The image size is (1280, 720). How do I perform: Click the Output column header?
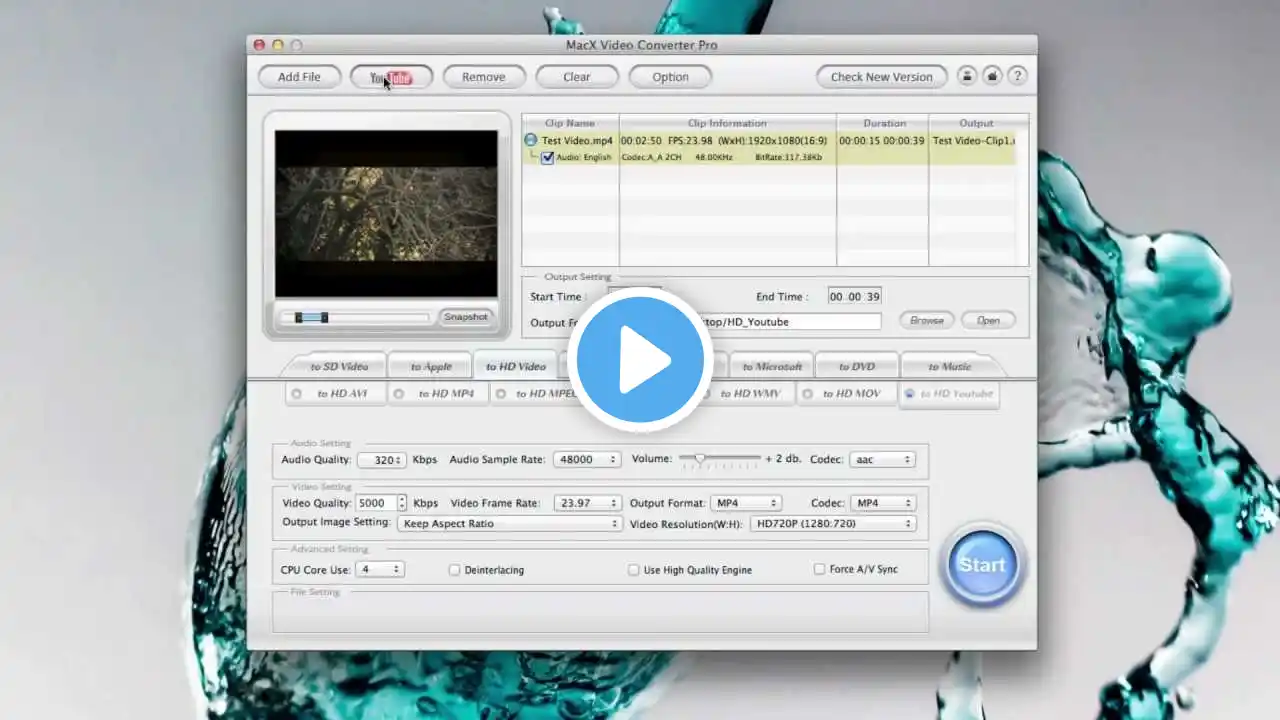click(x=977, y=124)
